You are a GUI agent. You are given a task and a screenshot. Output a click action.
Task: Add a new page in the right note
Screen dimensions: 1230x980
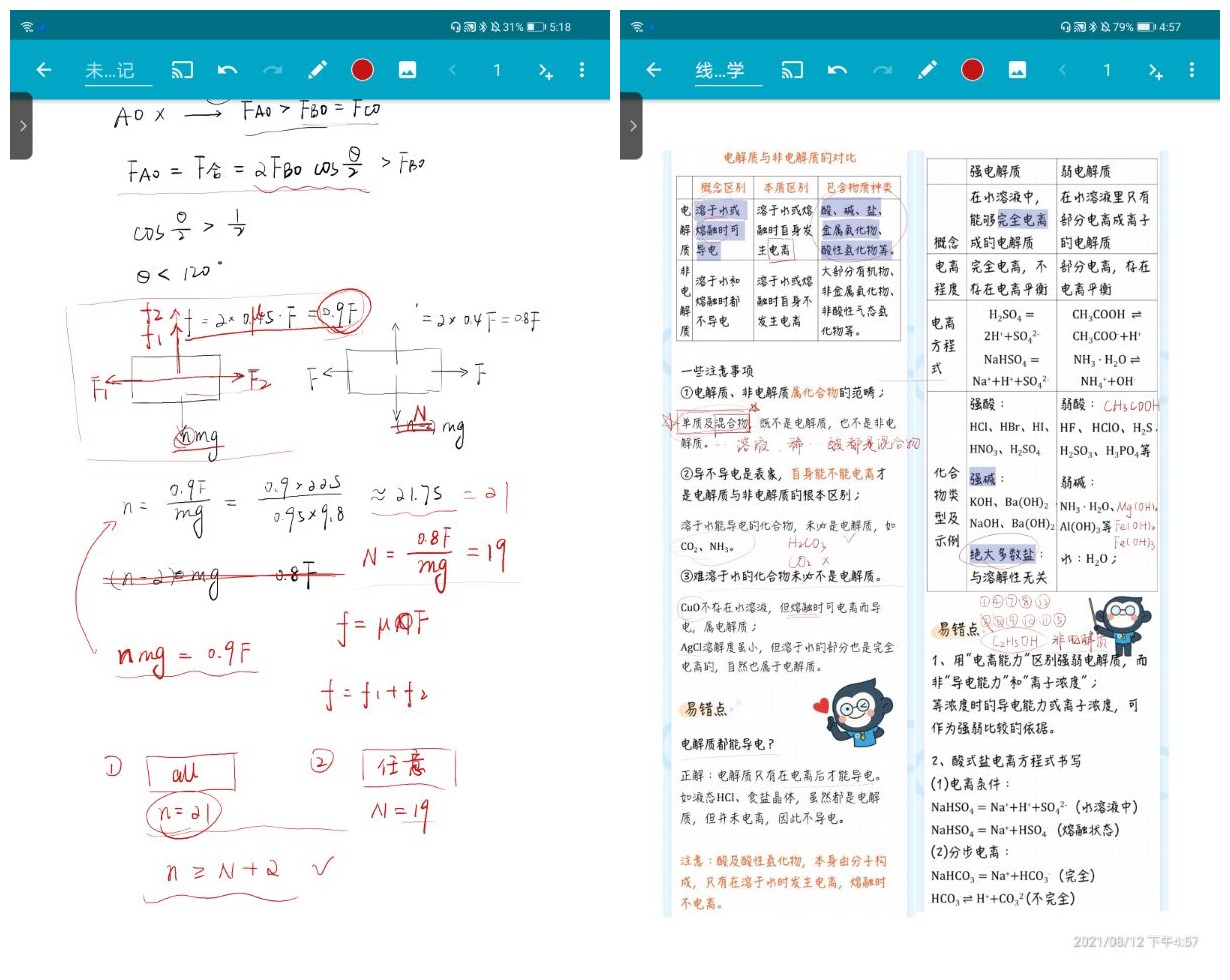1154,72
